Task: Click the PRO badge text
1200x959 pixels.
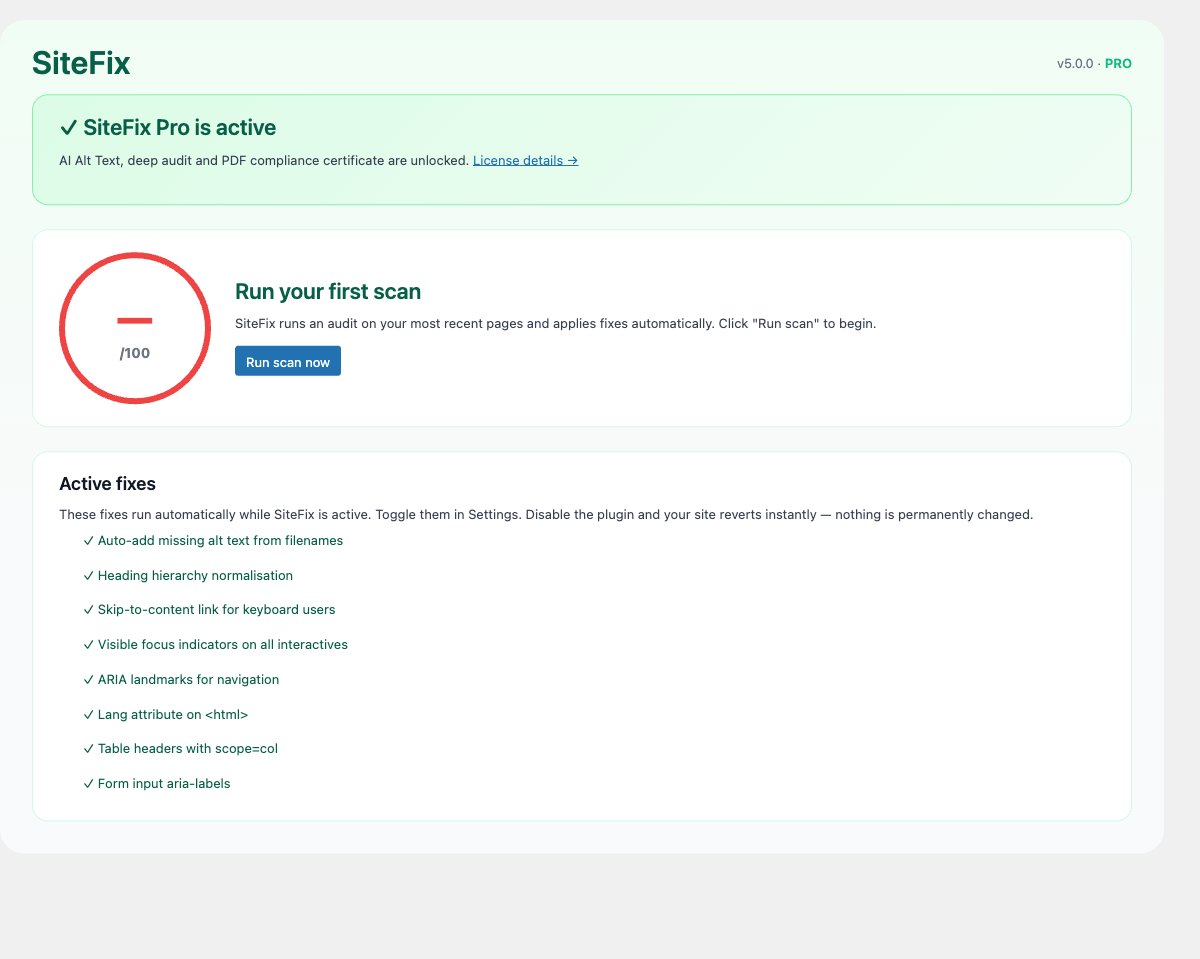Action: pos(1118,63)
